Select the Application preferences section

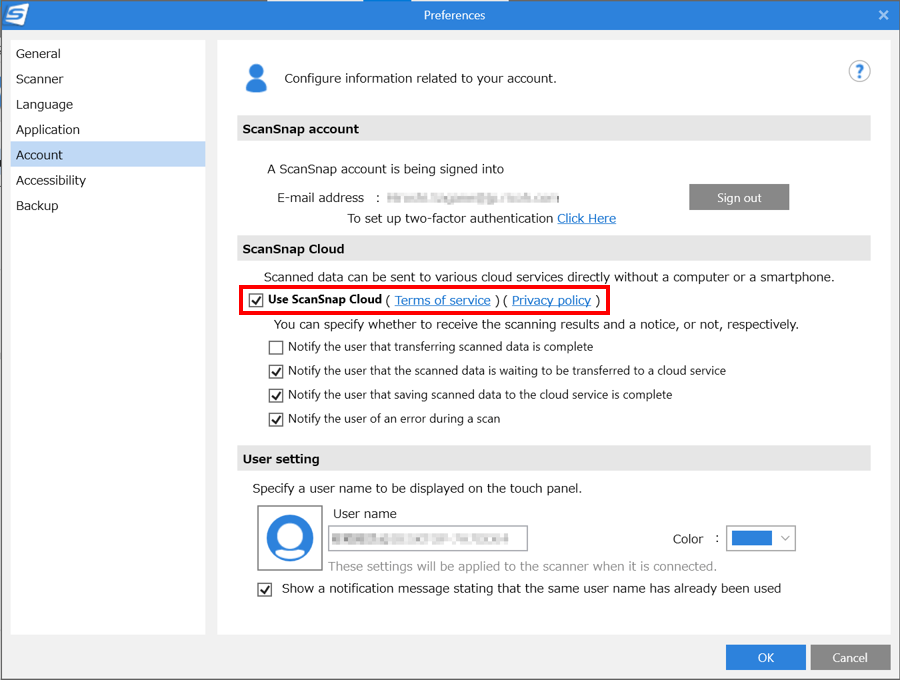coord(108,129)
